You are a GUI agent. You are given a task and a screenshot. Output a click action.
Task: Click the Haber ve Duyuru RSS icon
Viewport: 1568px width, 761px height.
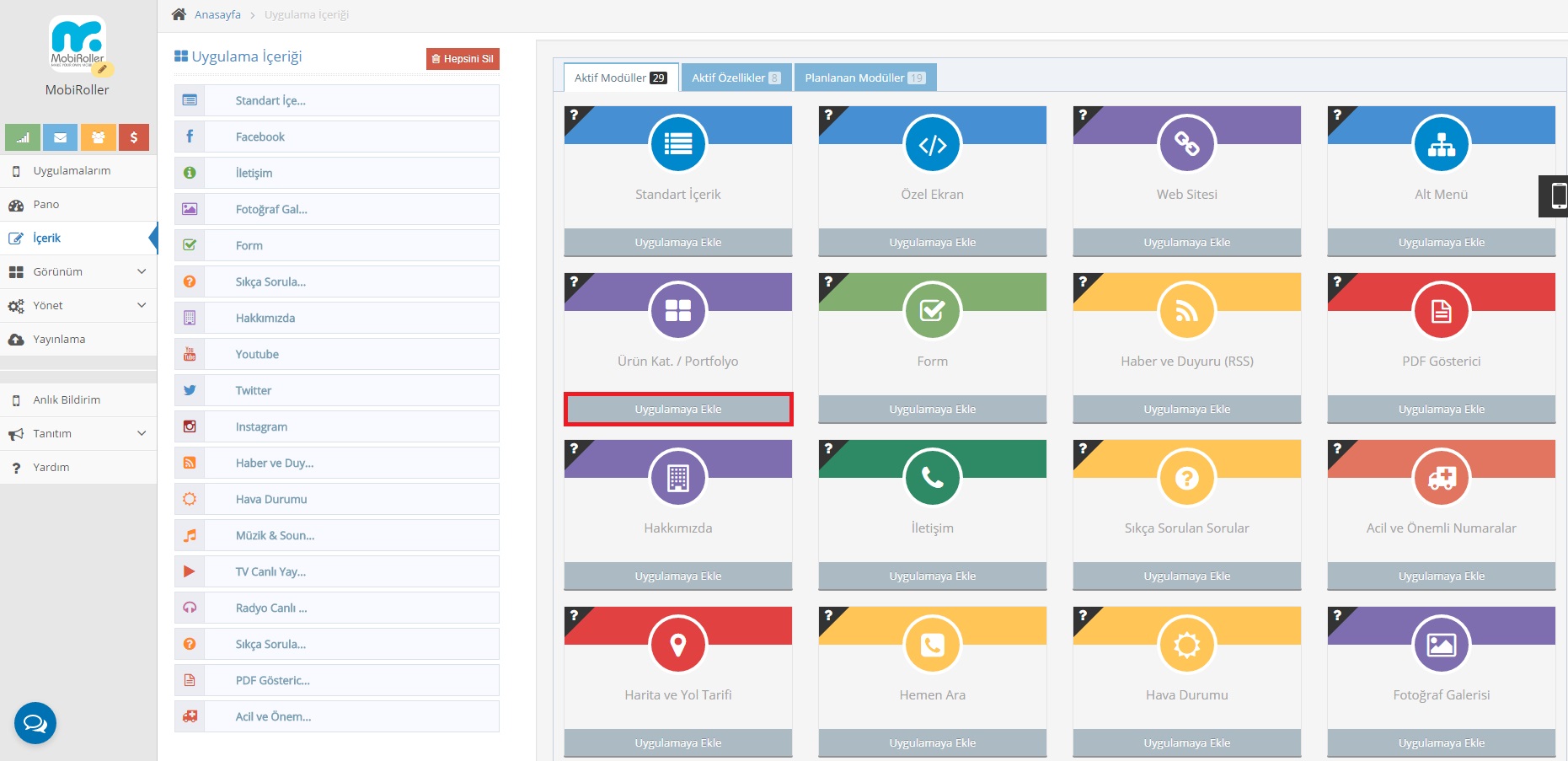click(x=1186, y=311)
